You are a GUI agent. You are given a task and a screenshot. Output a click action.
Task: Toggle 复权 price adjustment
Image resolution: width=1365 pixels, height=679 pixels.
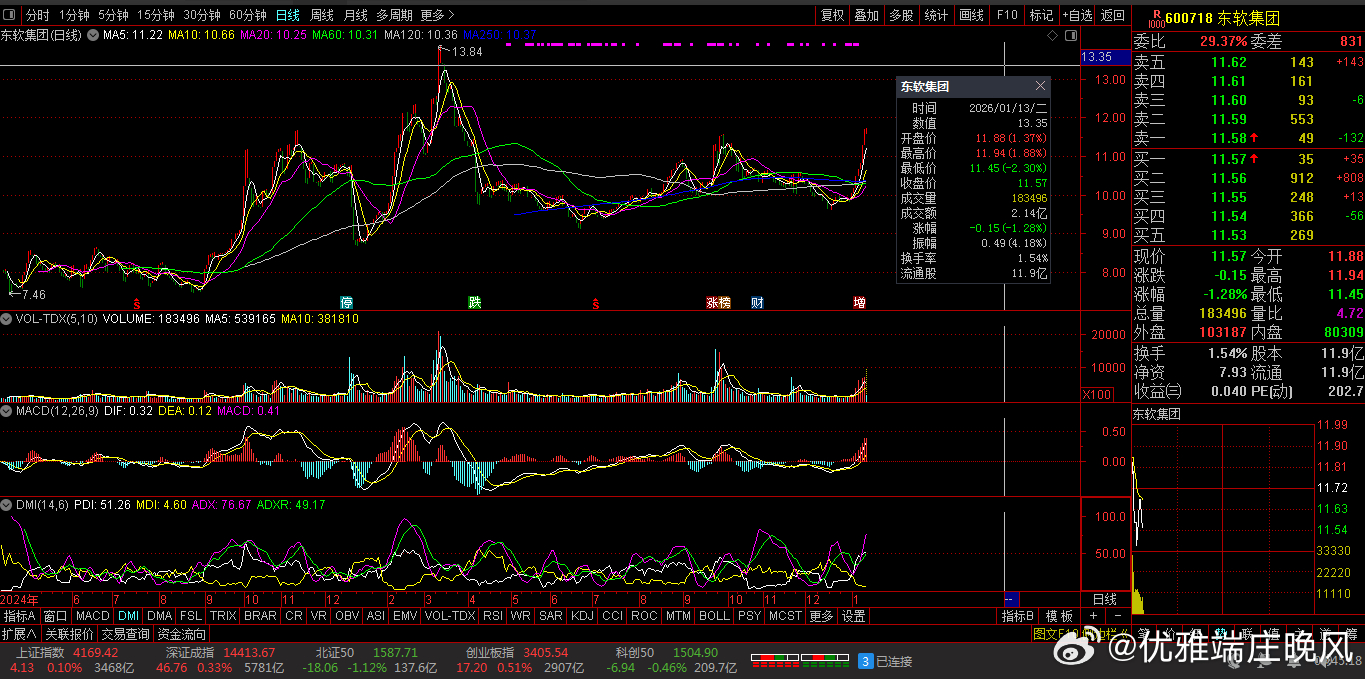click(x=832, y=15)
